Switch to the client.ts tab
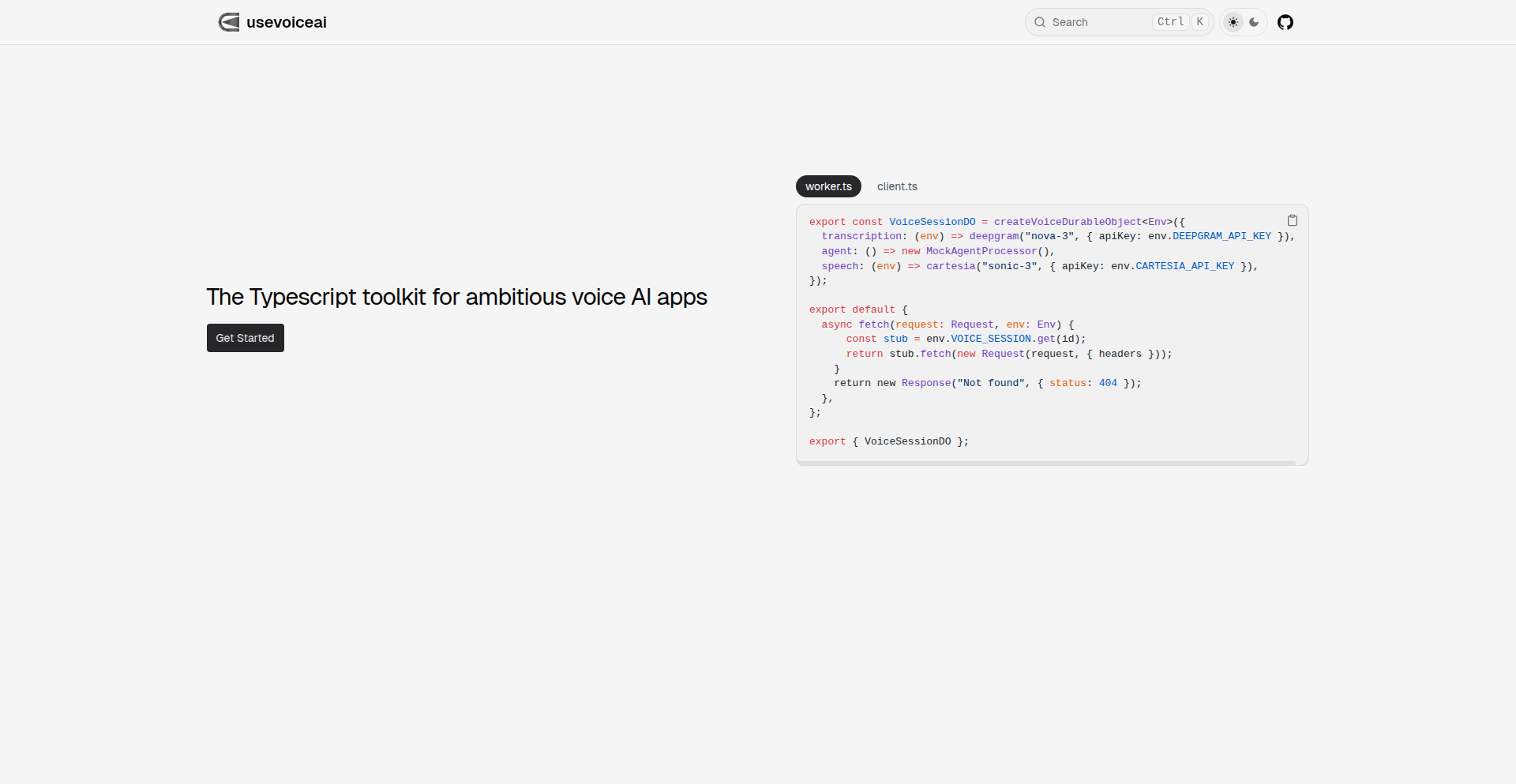This screenshot has width=1516, height=784. click(897, 186)
